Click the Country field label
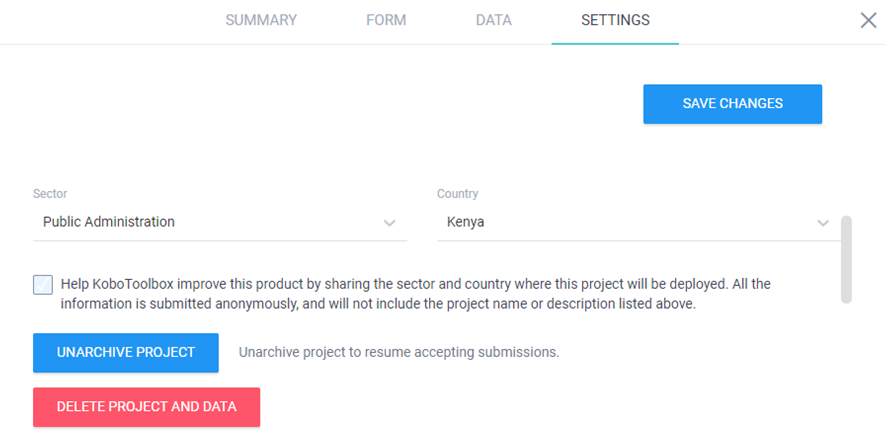 (457, 194)
